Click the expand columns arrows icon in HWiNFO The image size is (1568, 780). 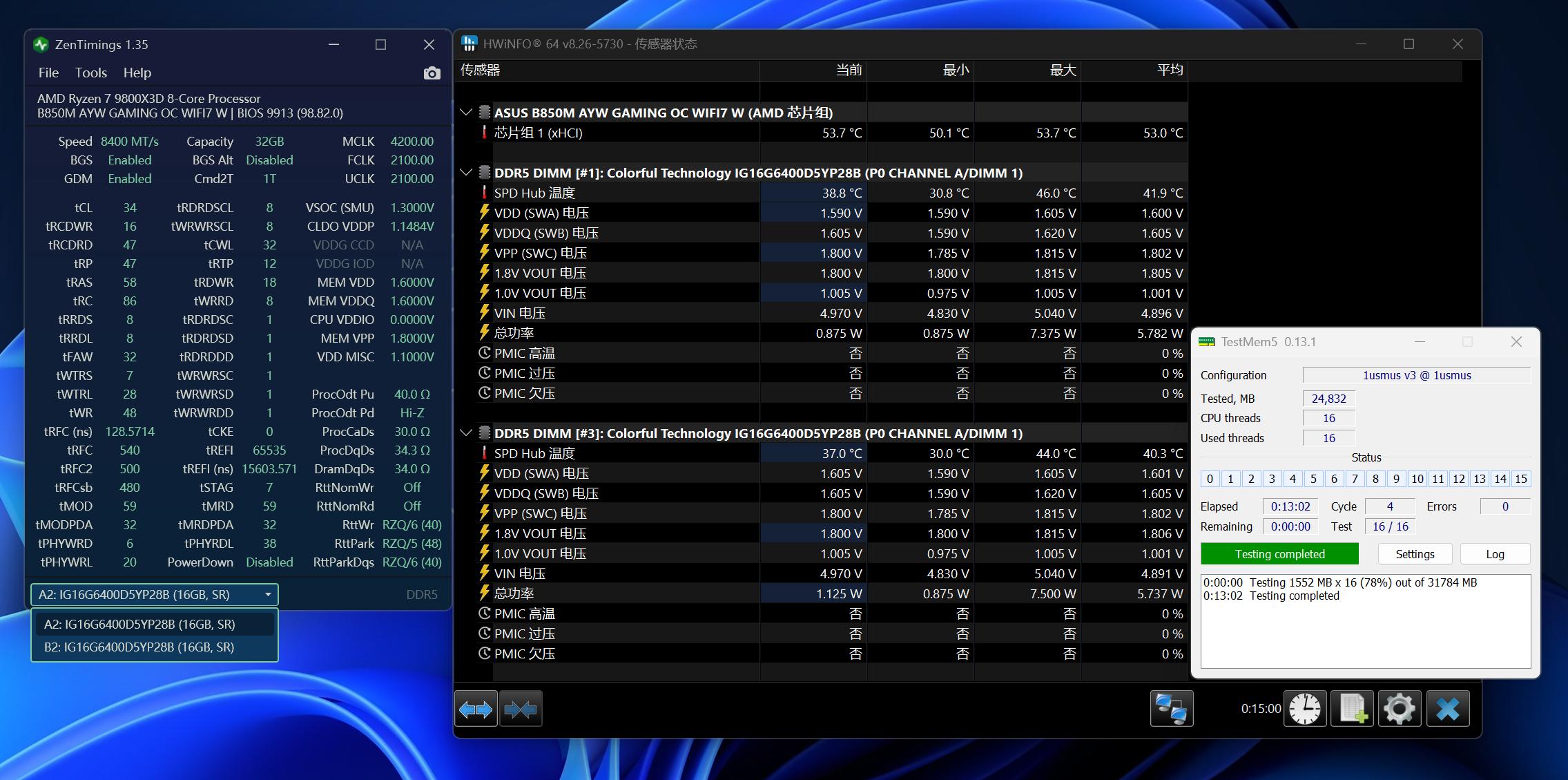tap(476, 708)
